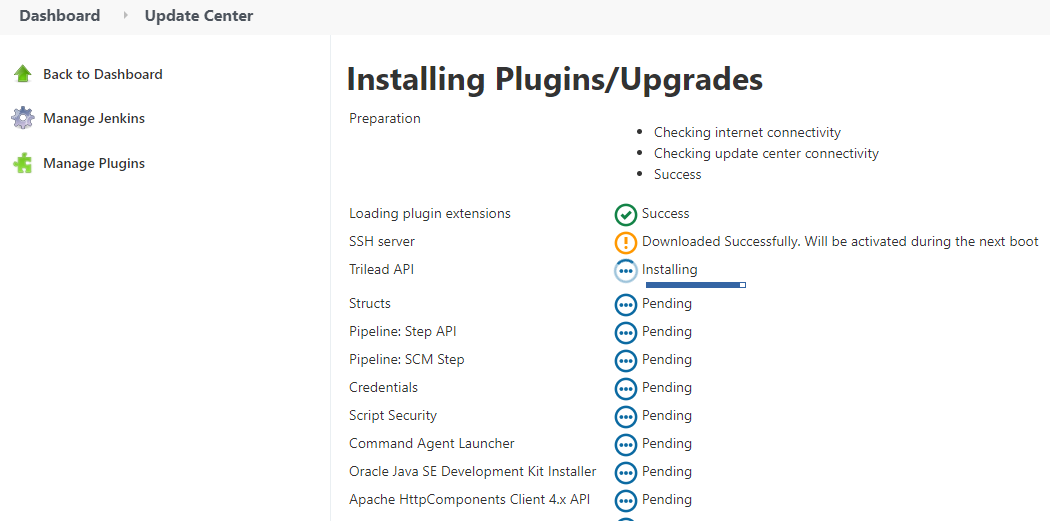
Task: Select the Update Center breadcrumb
Action: tap(199, 15)
